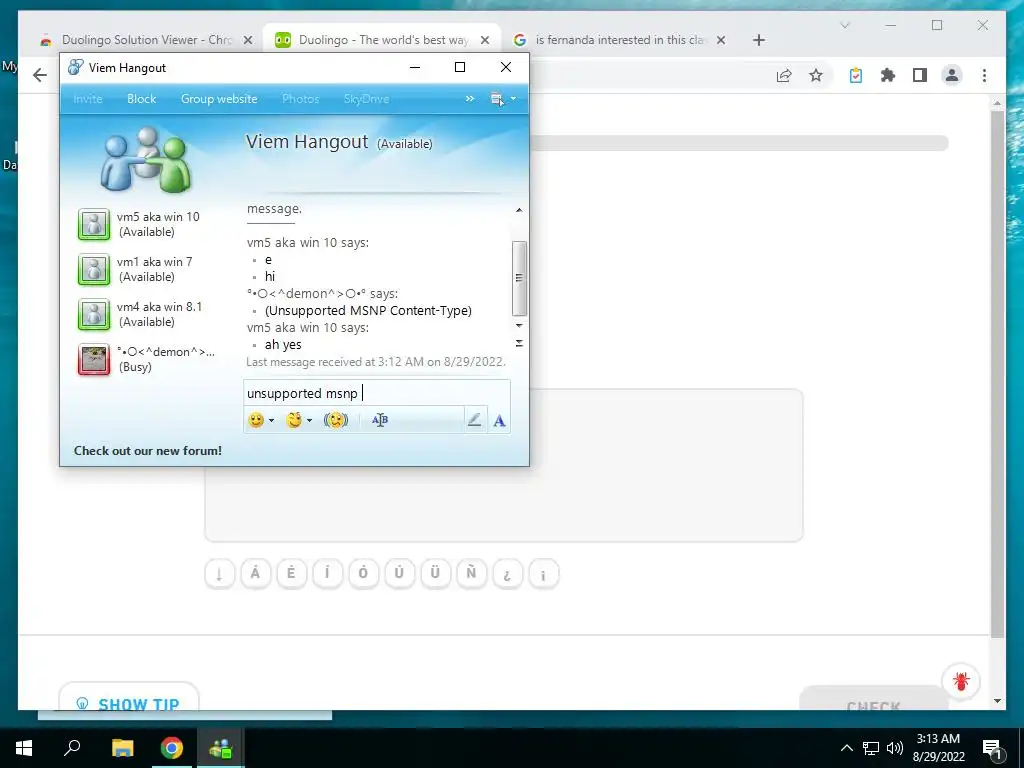Open the smiley emoticon picker
This screenshot has width=1024, height=768.
click(x=256, y=420)
